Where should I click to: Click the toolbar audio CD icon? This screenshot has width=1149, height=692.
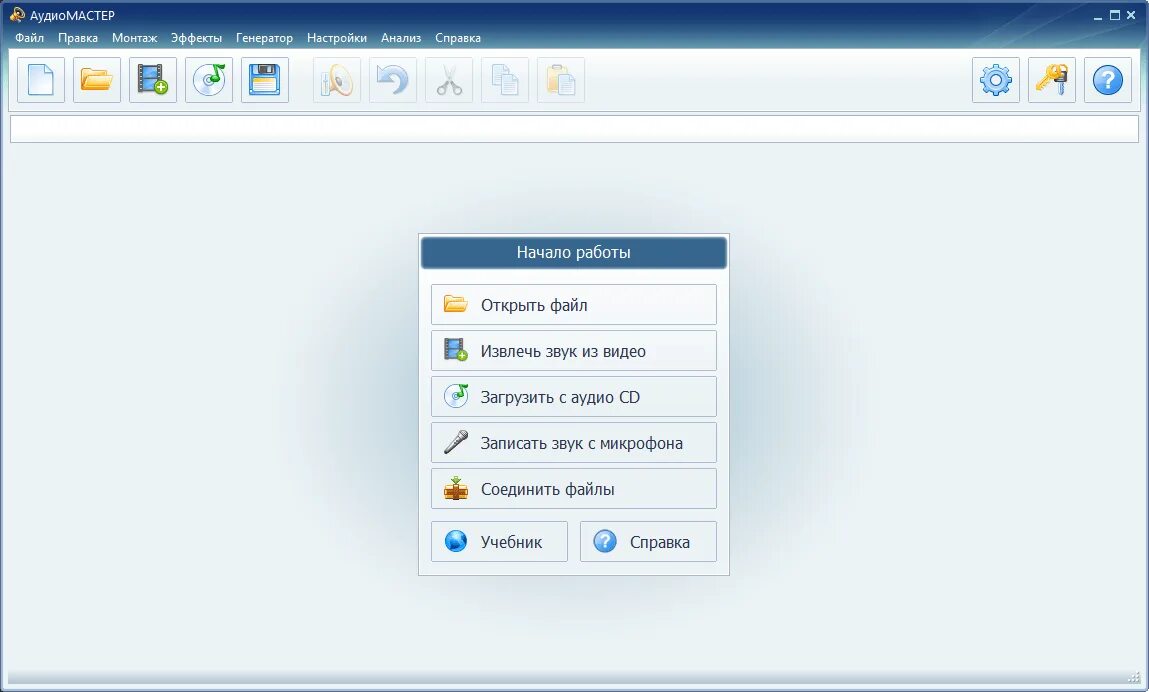[209, 80]
